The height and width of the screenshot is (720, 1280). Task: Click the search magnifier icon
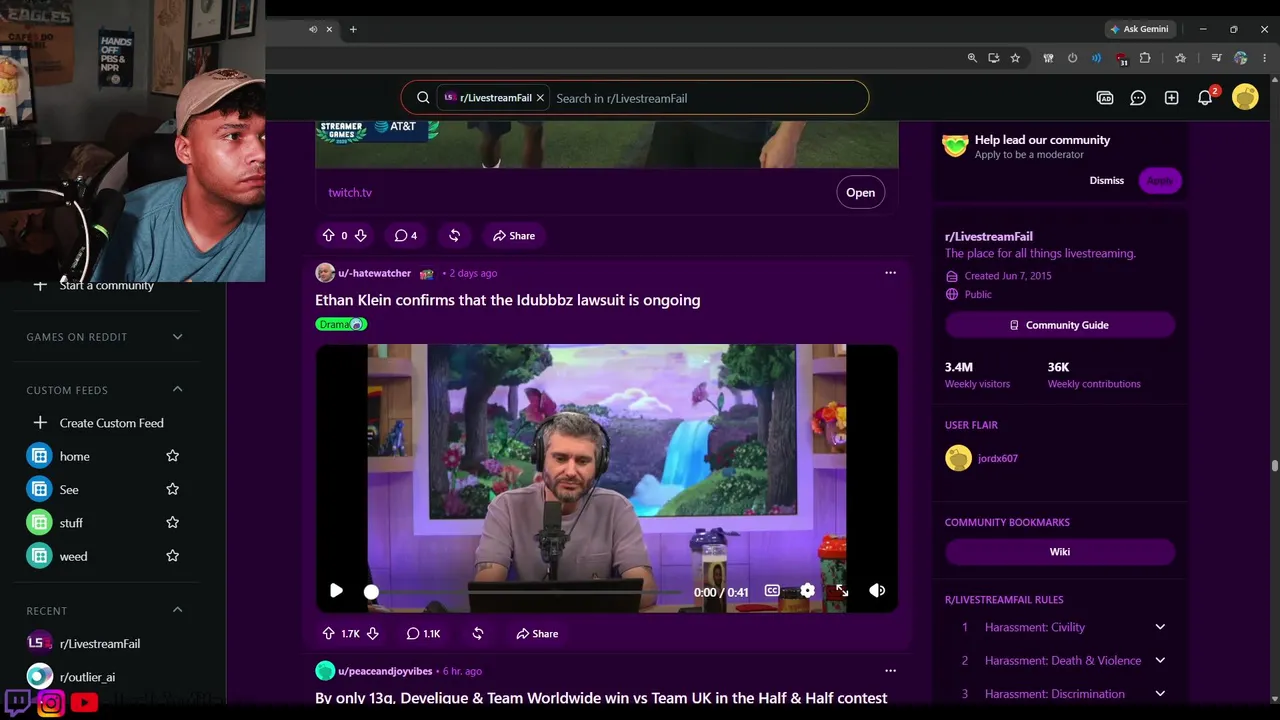click(x=423, y=98)
